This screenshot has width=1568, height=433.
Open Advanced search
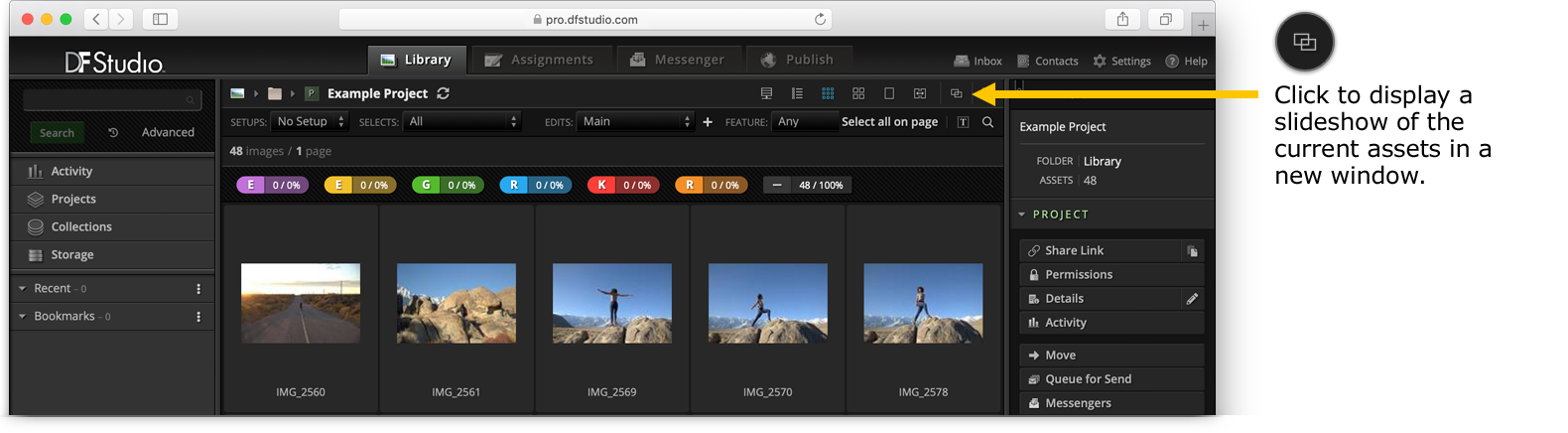click(x=168, y=132)
